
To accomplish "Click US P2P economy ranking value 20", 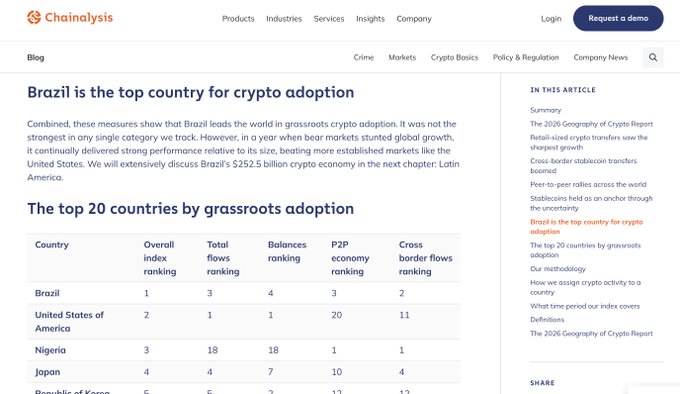I will pos(337,315).
